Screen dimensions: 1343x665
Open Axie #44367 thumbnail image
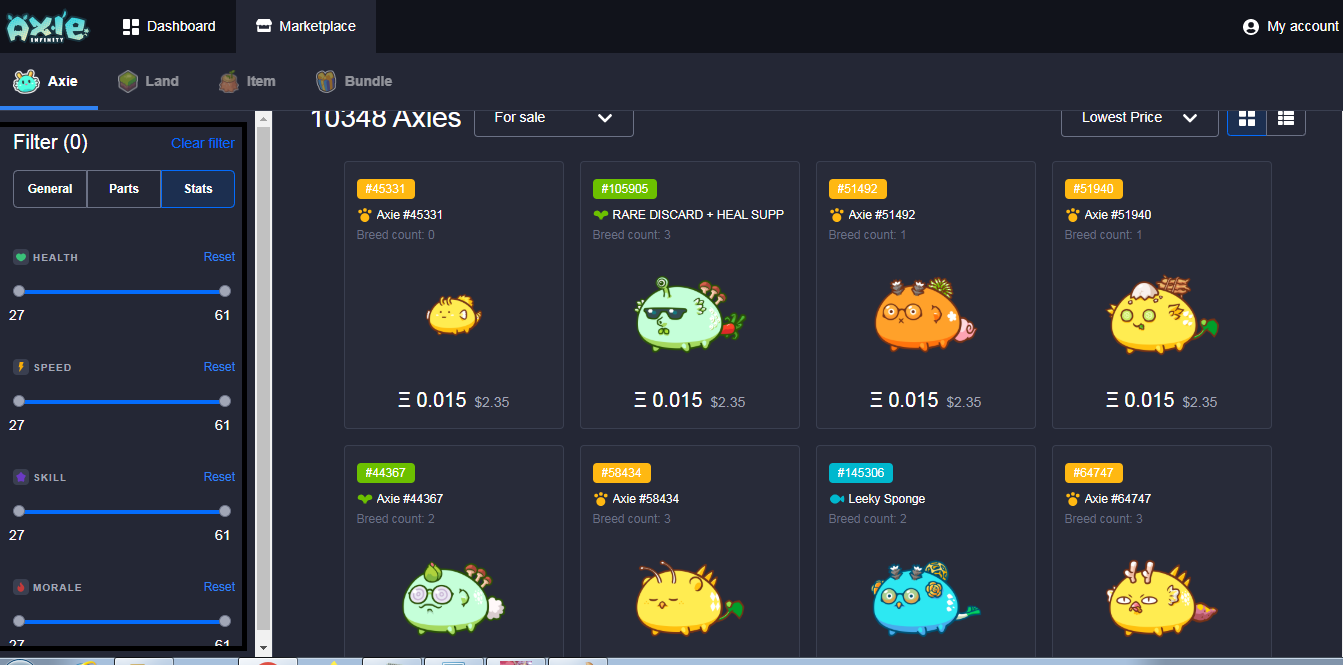pyautogui.click(x=455, y=597)
